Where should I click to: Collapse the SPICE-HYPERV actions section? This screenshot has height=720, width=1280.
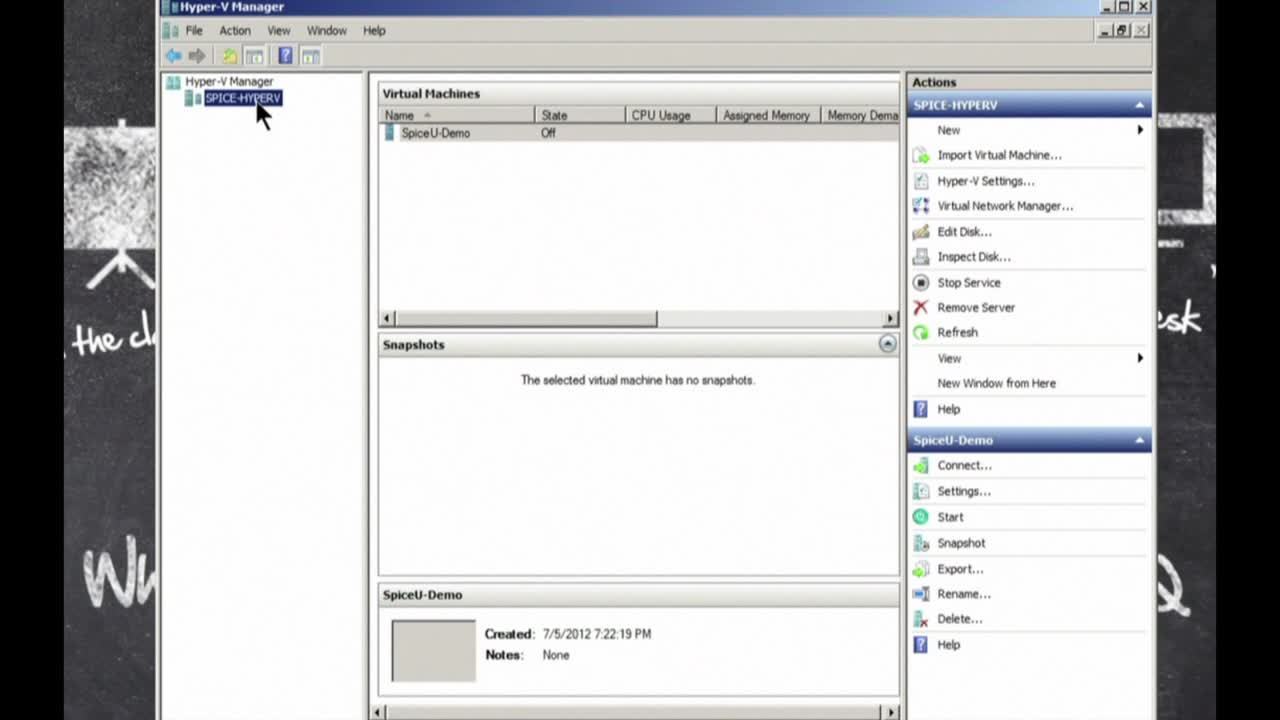pos(1139,105)
